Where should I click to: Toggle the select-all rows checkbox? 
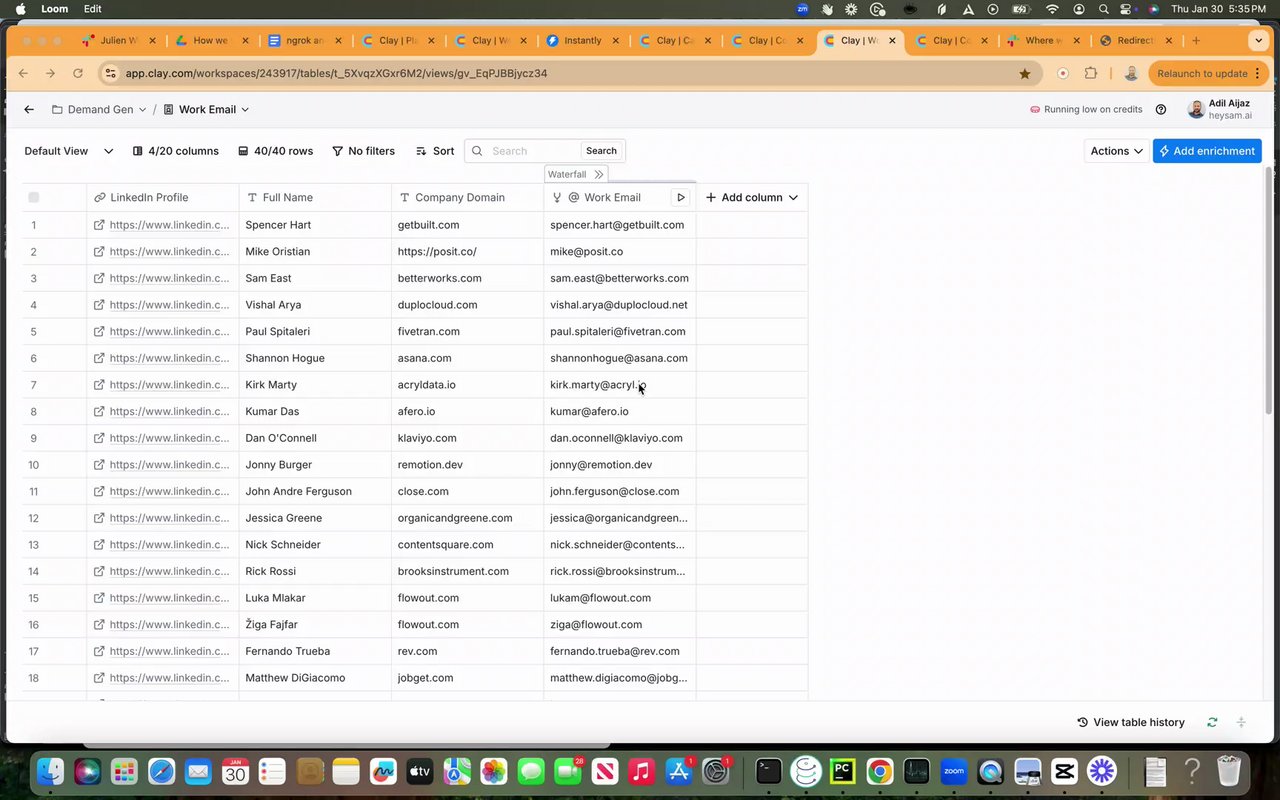(34, 198)
